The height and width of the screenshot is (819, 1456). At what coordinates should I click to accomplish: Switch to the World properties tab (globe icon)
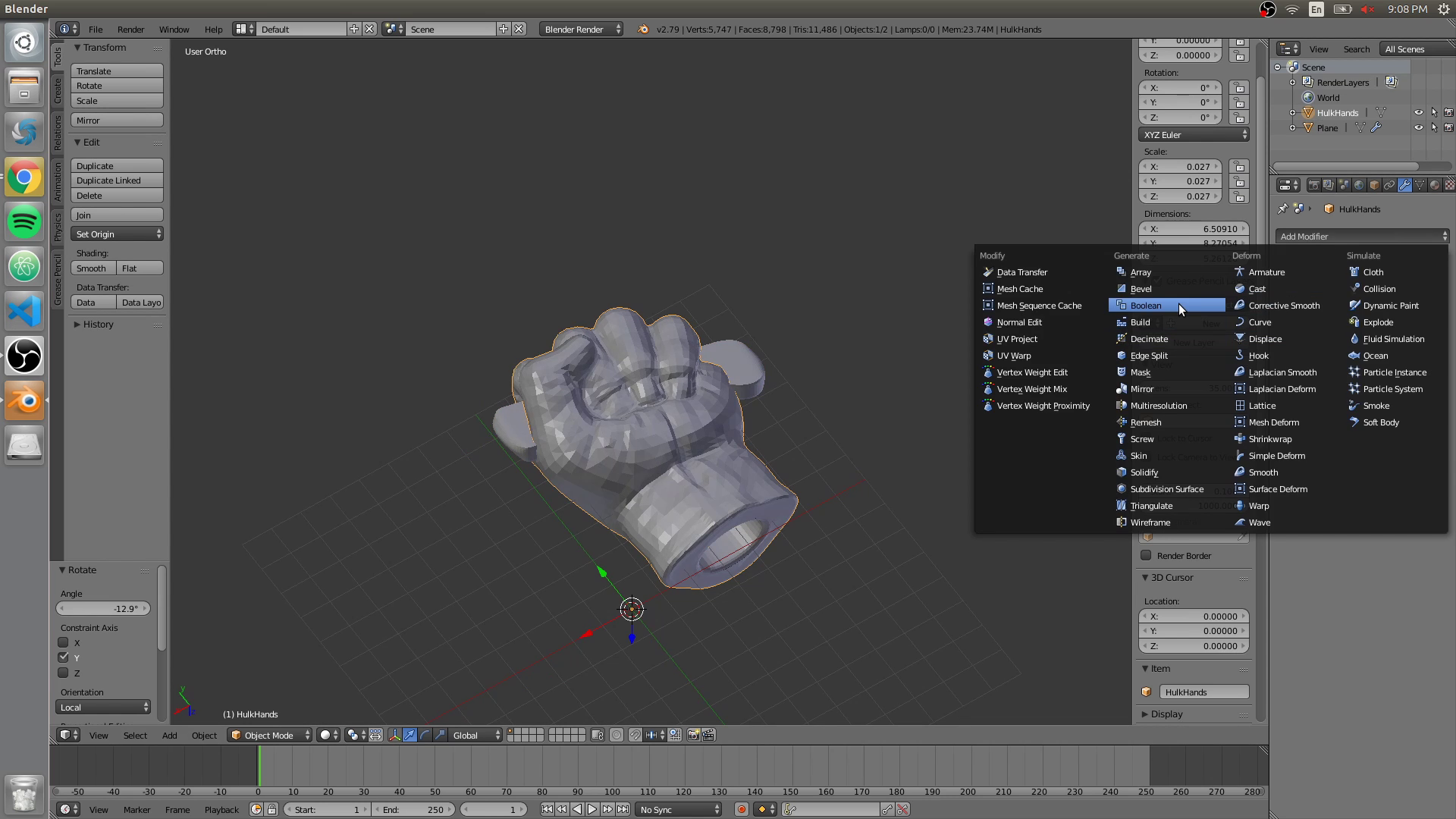pos(1360,185)
